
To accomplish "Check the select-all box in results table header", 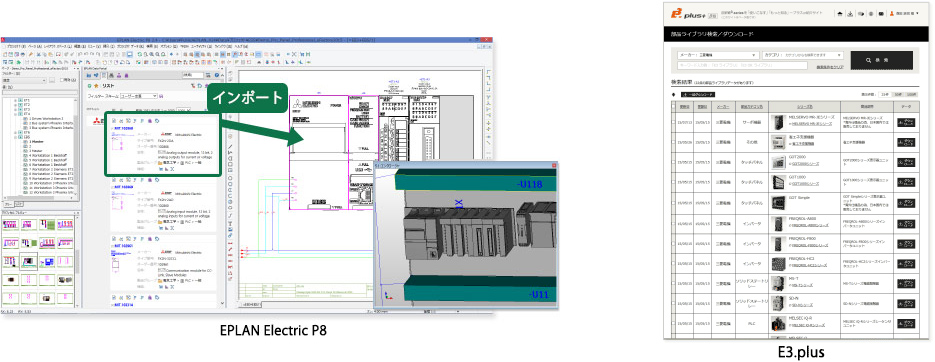I will click(x=673, y=106).
